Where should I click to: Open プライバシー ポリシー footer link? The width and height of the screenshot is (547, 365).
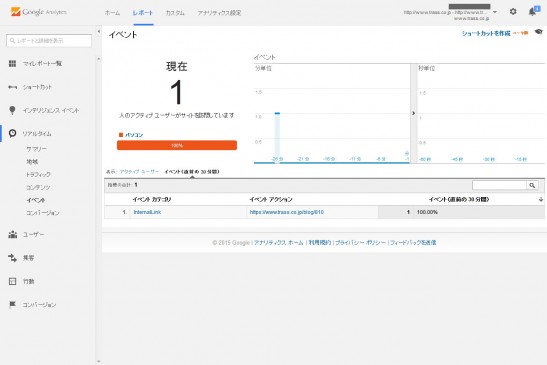(x=360, y=243)
